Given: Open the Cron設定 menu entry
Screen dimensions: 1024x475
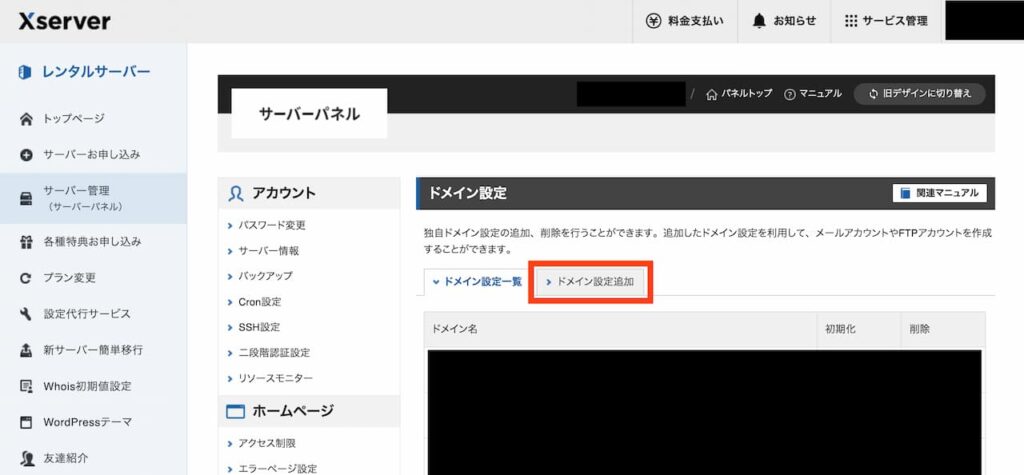Looking at the screenshot, I should [x=260, y=301].
